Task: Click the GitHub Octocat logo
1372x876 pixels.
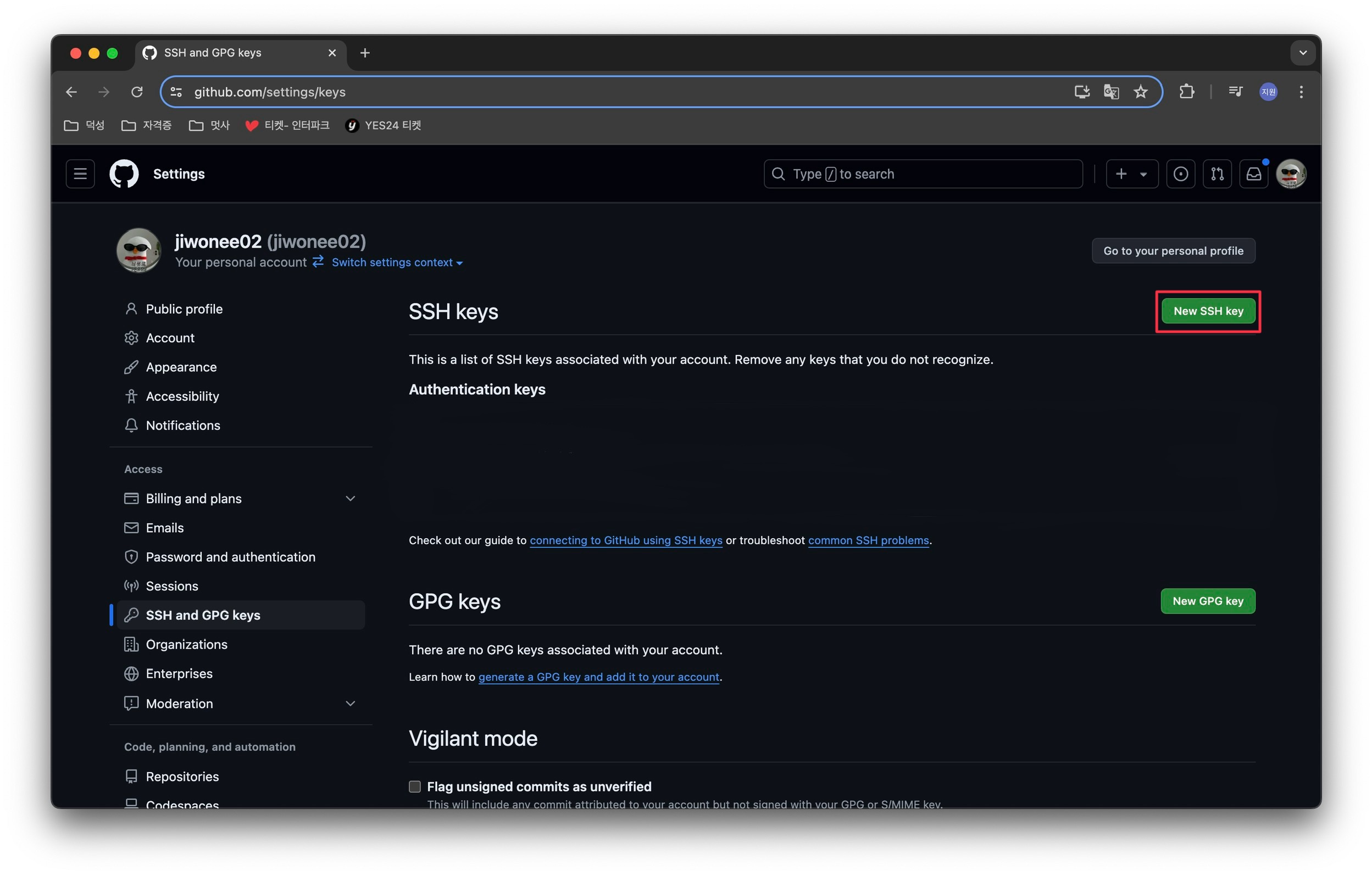Action: tap(124, 174)
